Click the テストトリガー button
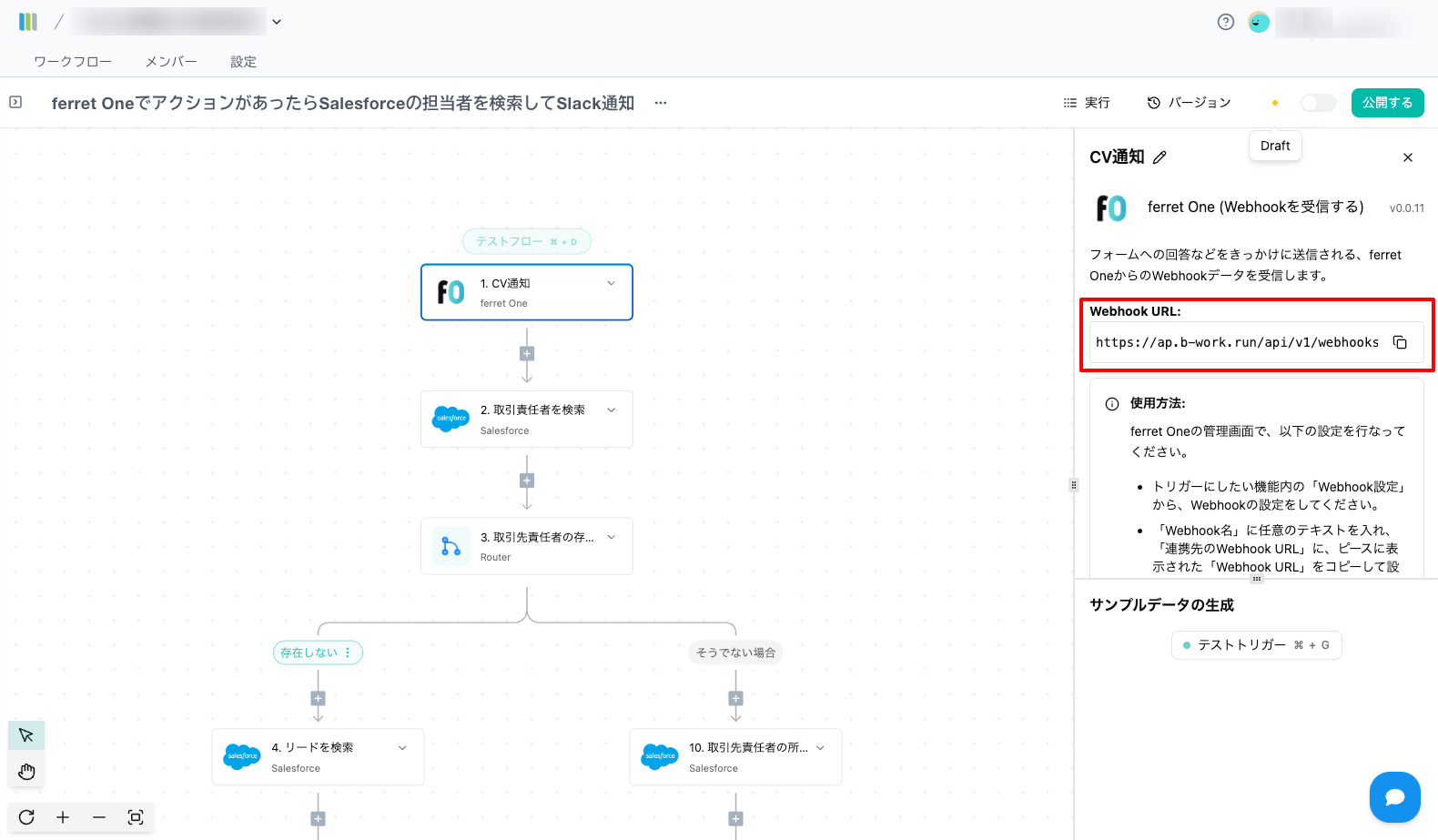1438x840 pixels. coord(1256,645)
